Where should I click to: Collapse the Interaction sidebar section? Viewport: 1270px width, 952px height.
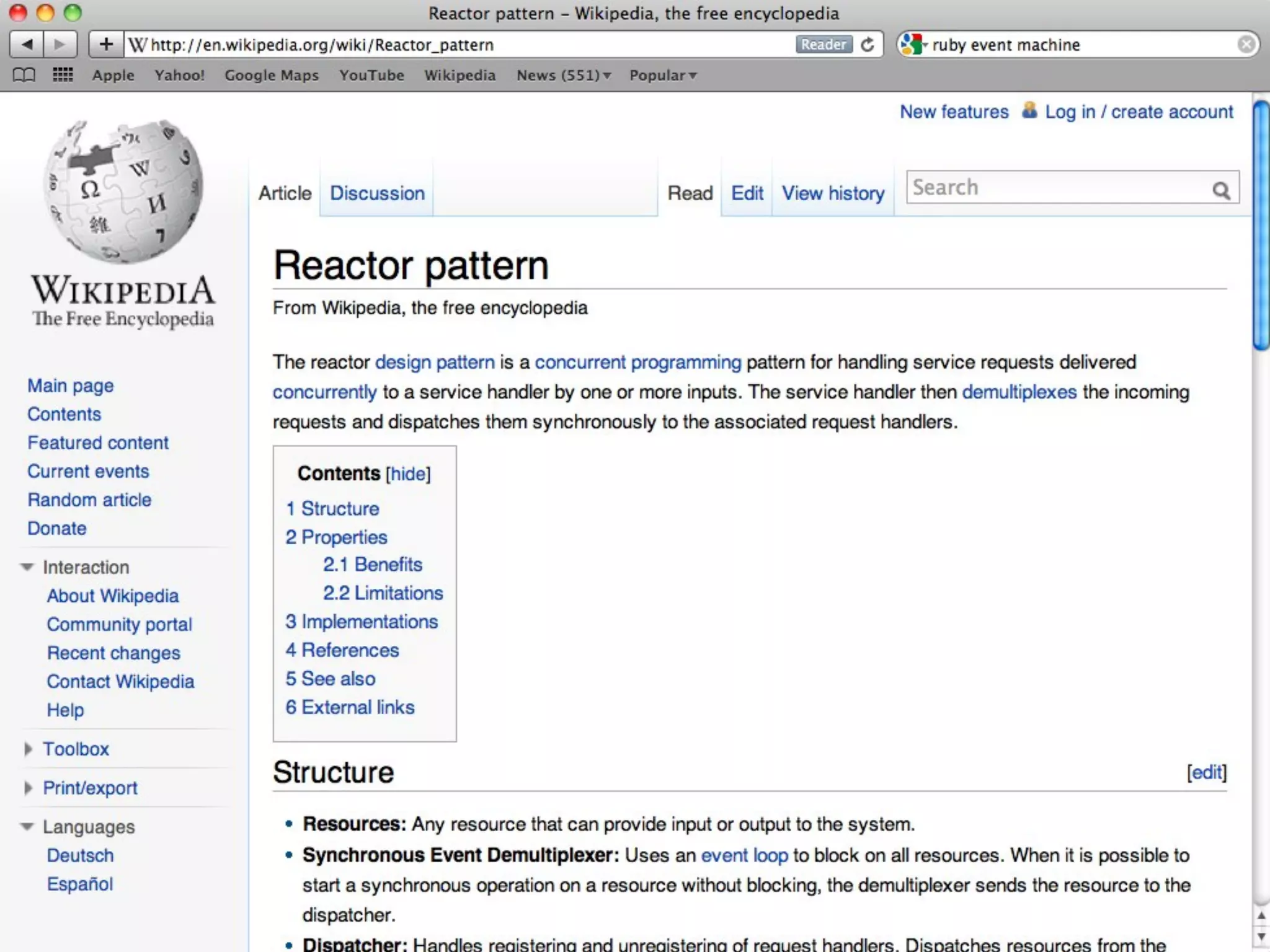[x=27, y=567]
